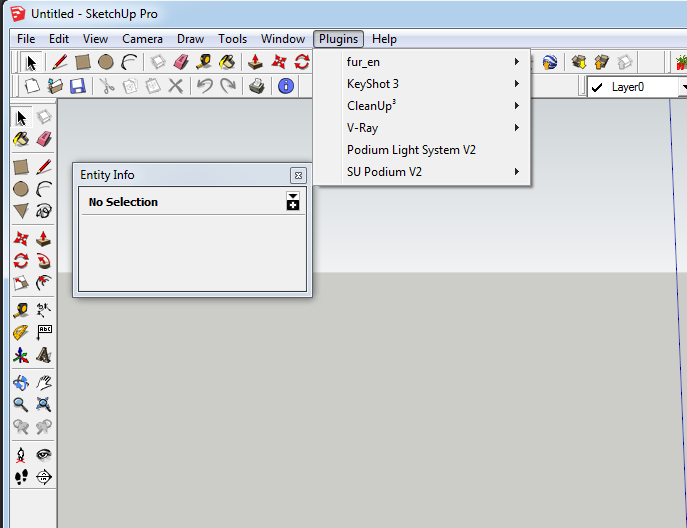This screenshot has width=687, height=528.
Task: Open the Tools menu
Action: click(x=232, y=39)
